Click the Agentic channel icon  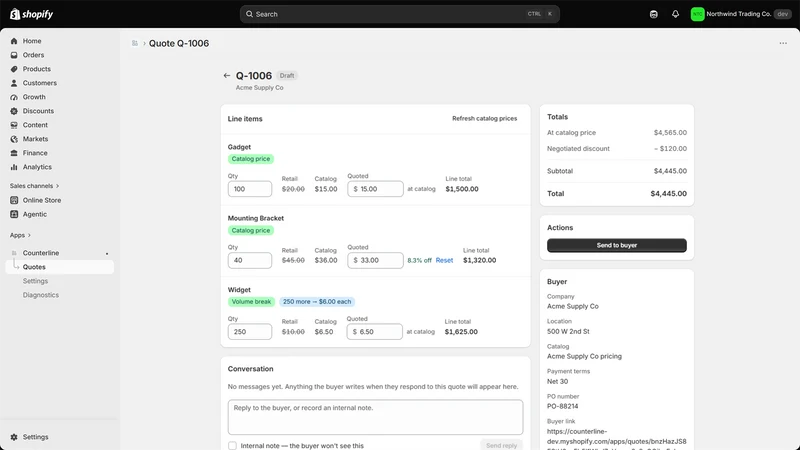pyautogui.click(x=14, y=214)
